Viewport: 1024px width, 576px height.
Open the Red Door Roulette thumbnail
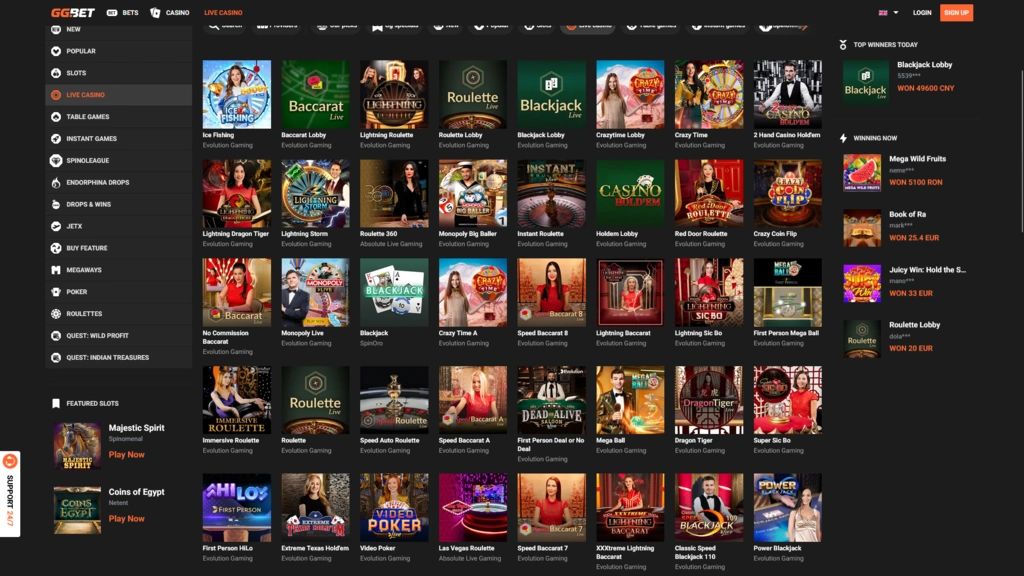coord(709,193)
